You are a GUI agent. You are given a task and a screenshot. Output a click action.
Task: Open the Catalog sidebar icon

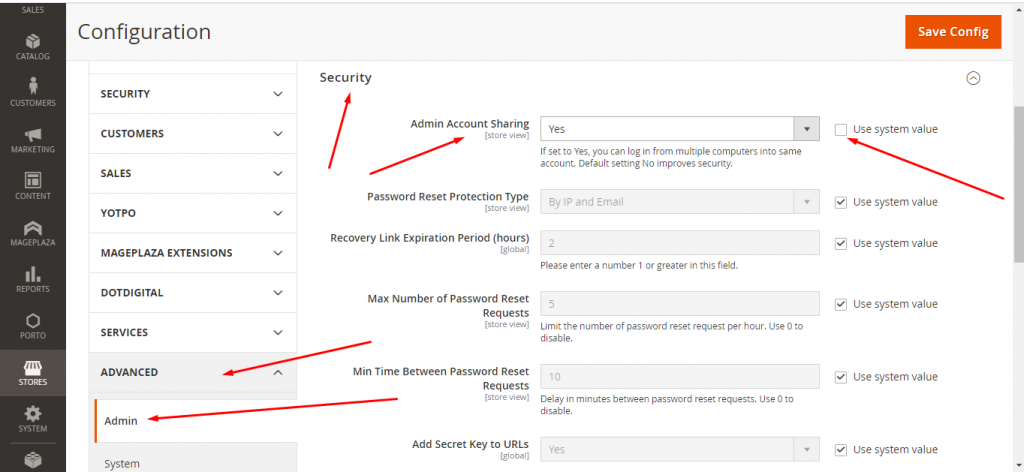(x=33, y=46)
